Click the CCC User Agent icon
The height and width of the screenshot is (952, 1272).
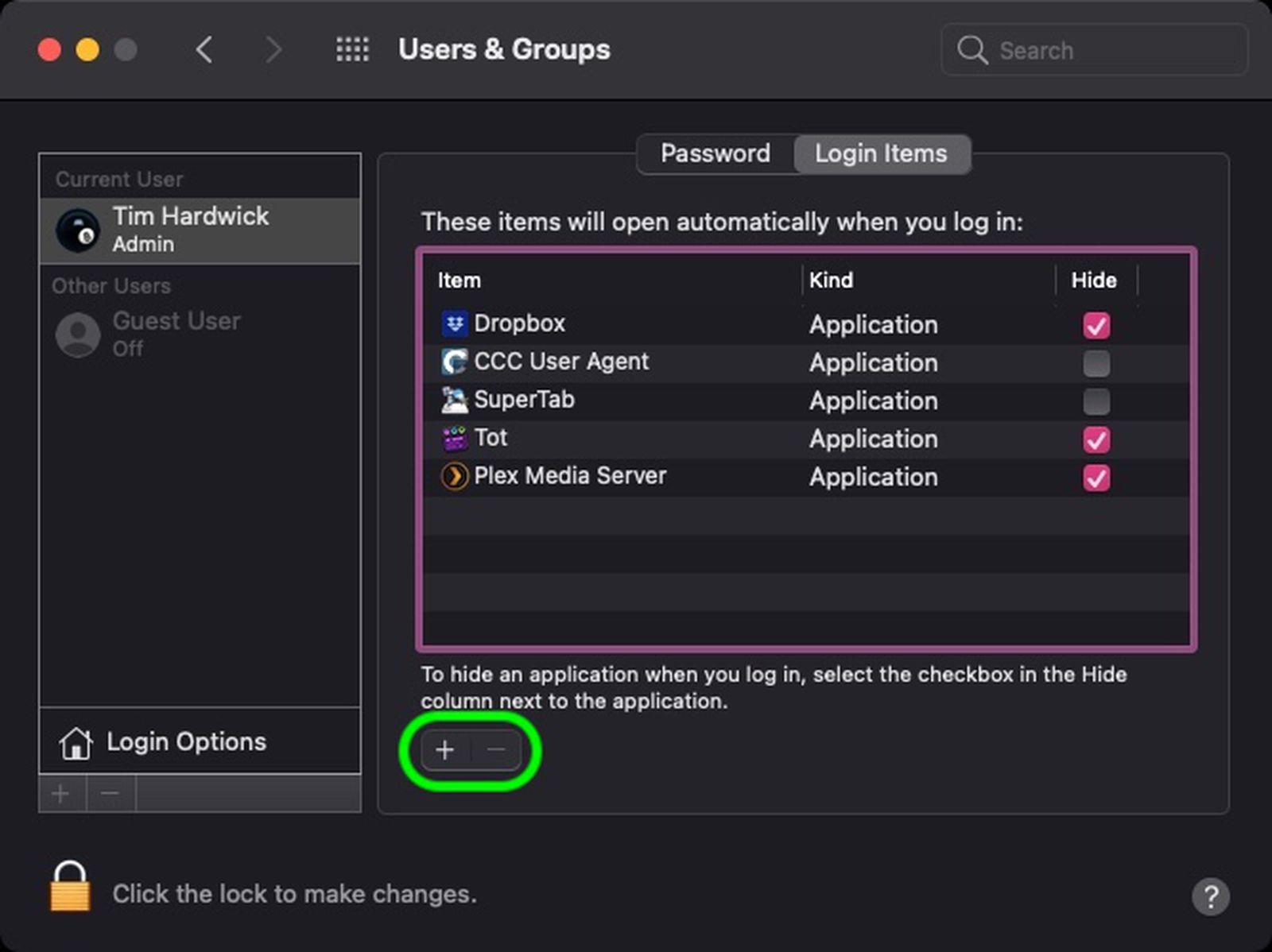454,362
